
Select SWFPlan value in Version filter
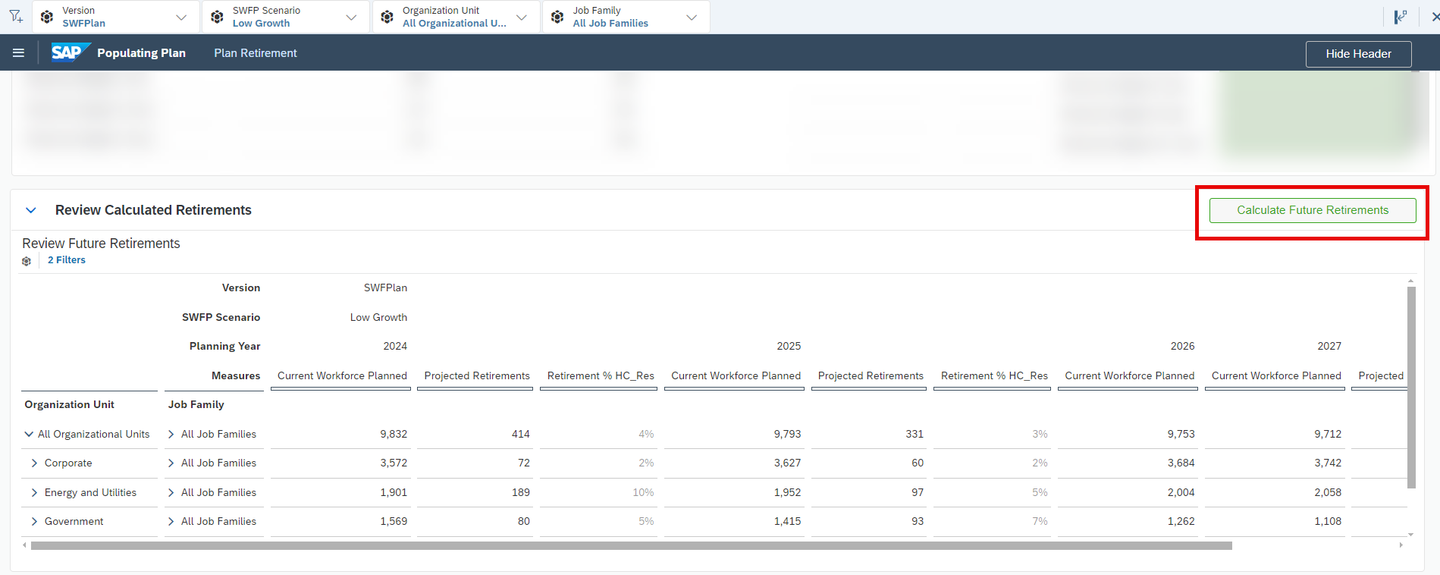[x=83, y=23]
